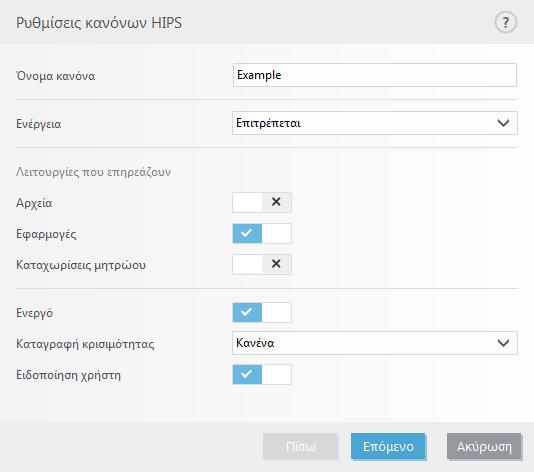
Task: Turn on Καταχωρίσεις μητρώου toggle
Action: tap(262, 264)
